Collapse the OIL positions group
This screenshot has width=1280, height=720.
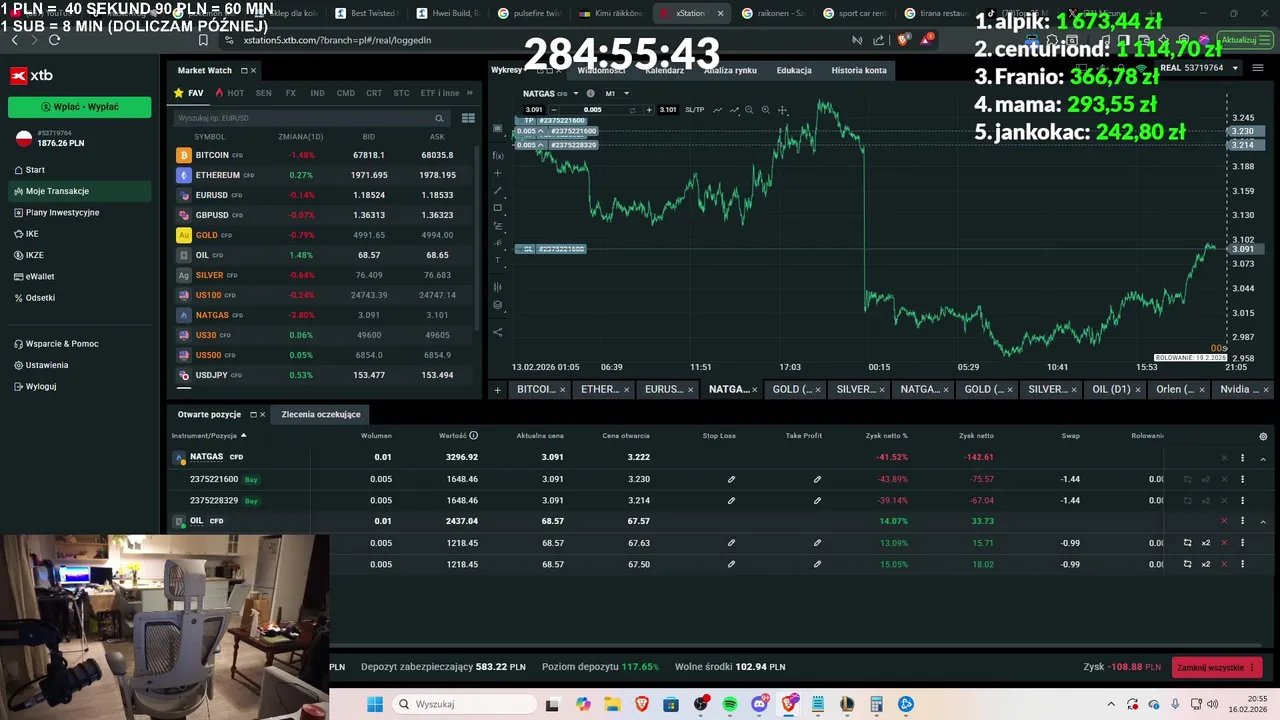tap(1263, 521)
